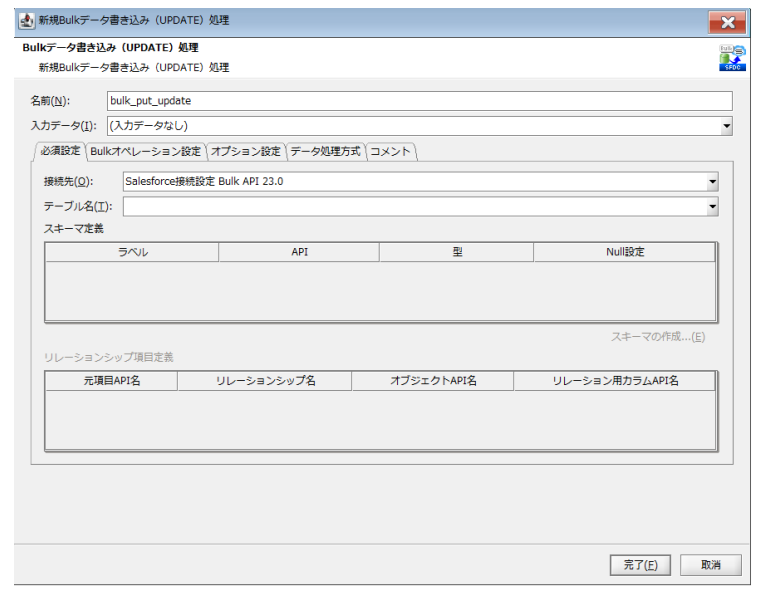Open the 入力データ dropdown list
Viewport: 762px width, 592px height.
pyautogui.click(x=726, y=126)
